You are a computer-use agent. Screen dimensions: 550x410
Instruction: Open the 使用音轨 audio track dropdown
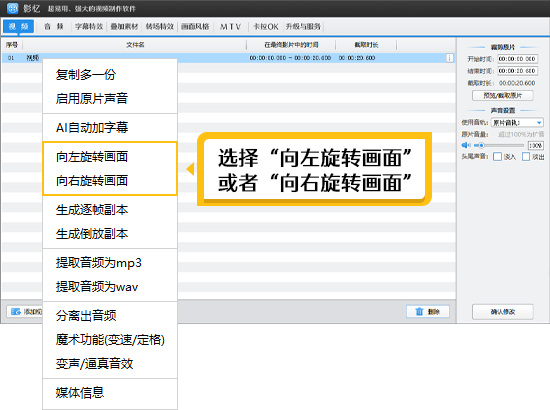pyautogui.click(x=517, y=122)
